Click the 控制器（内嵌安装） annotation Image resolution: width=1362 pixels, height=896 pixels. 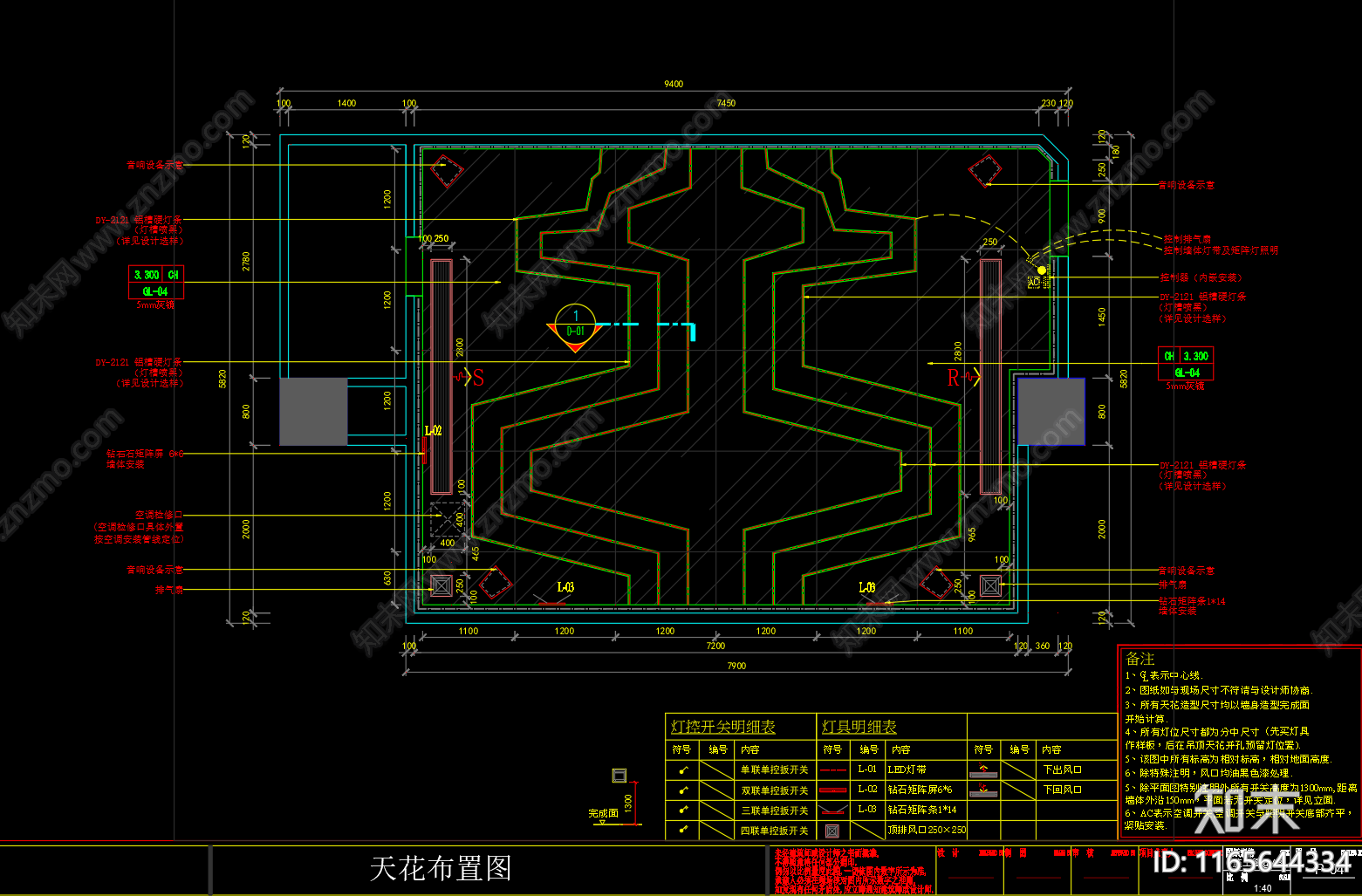pyautogui.click(x=1201, y=277)
